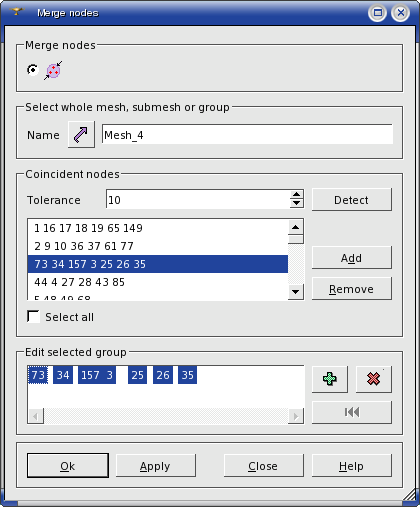Image resolution: width=420 pixels, height=507 pixels.
Task: Select node 157 in edit group
Action: tap(90, 375)
